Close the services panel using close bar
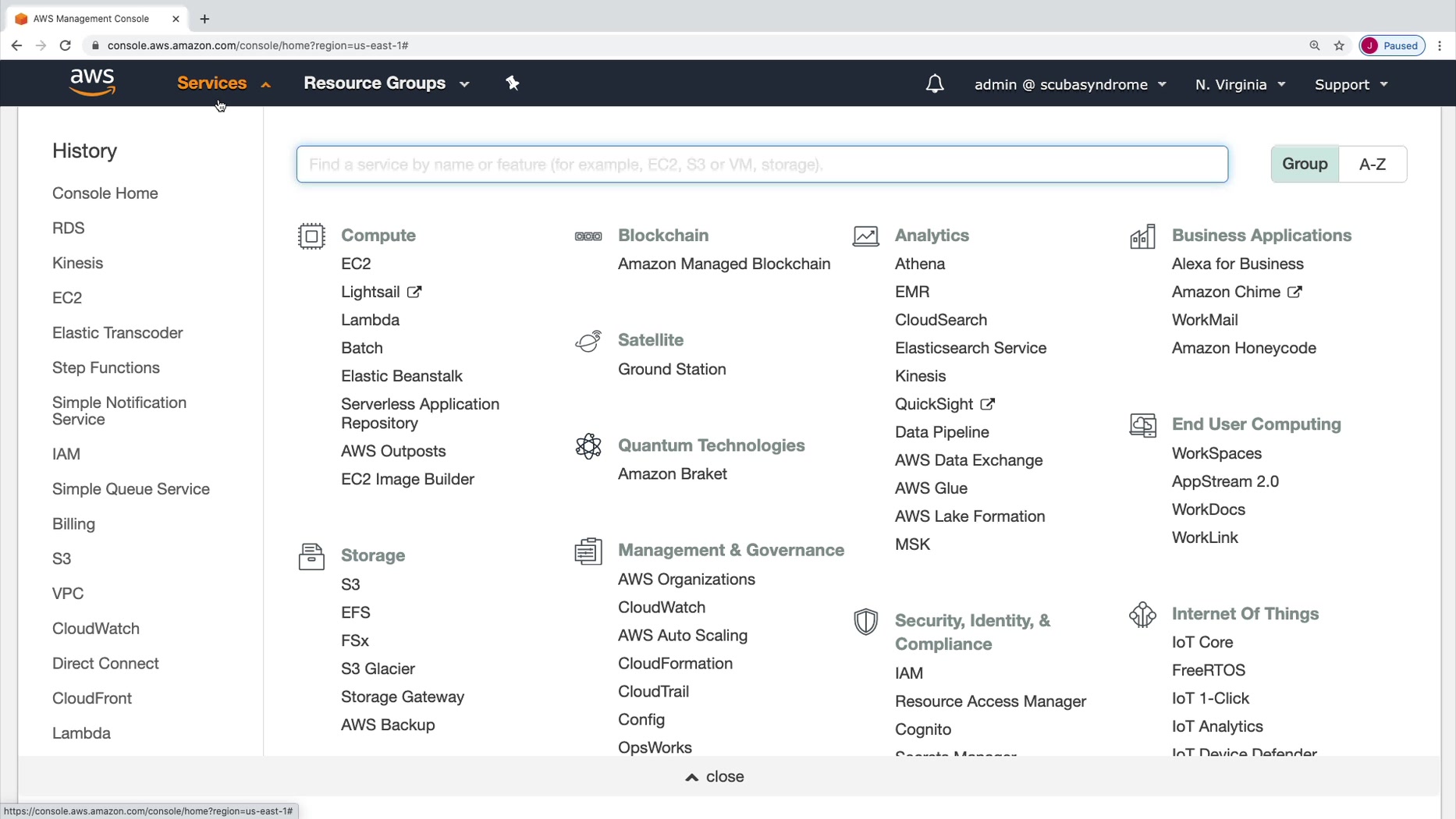This screenshot has width=1456, height=819. tap(715, 776)
